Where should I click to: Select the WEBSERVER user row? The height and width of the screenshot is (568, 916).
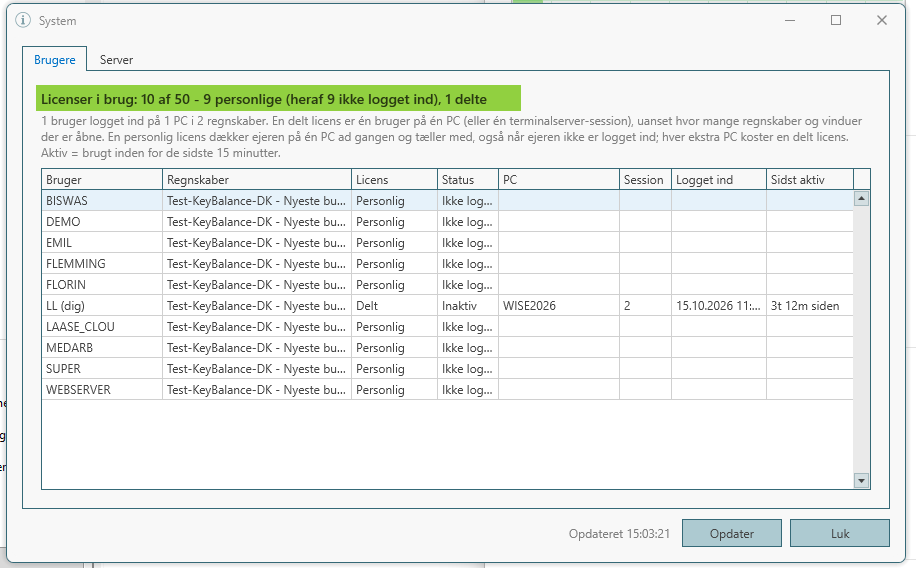pos(447,390)
